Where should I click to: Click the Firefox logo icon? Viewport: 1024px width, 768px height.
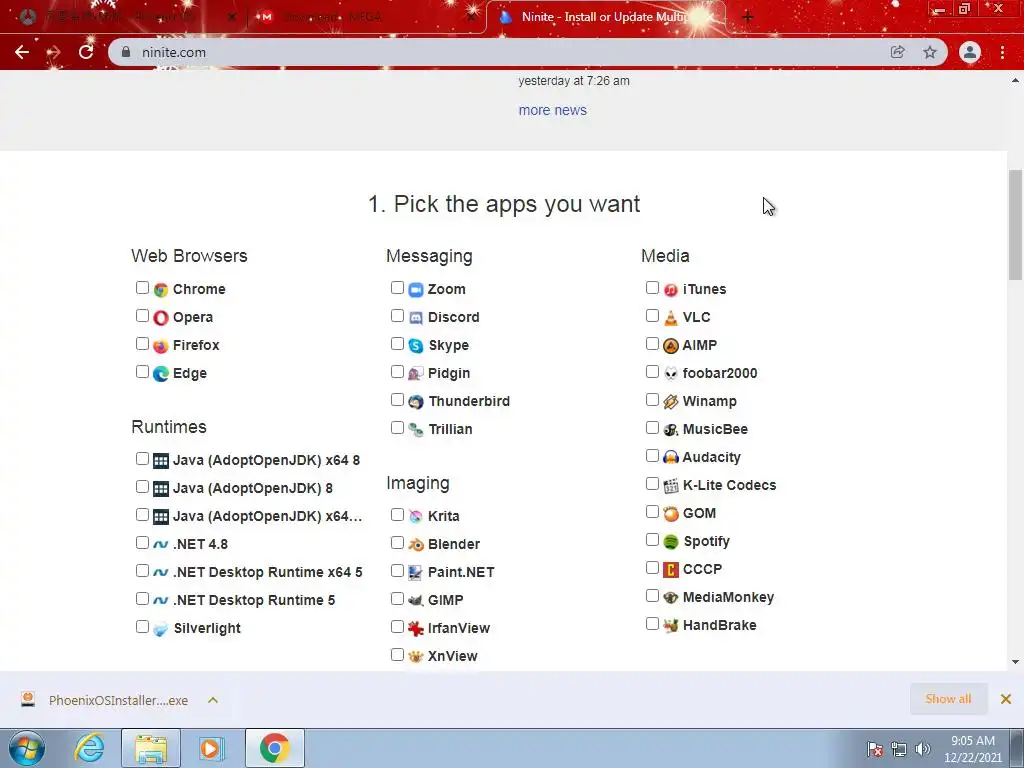click(161, 345)
